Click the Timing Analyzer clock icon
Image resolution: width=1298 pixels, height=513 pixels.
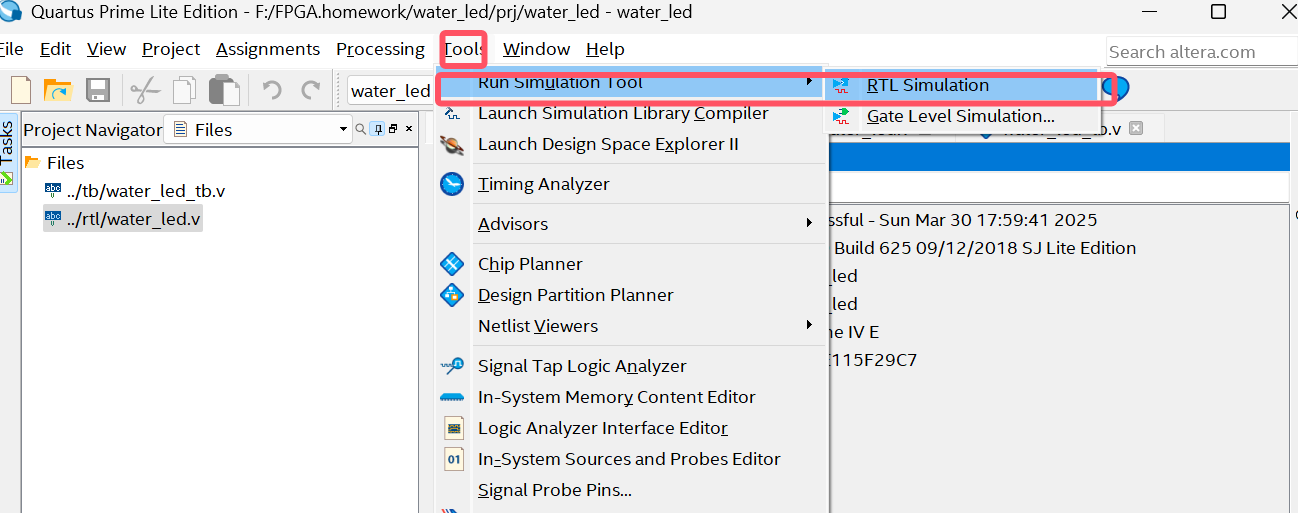click(x=452, y=184)
